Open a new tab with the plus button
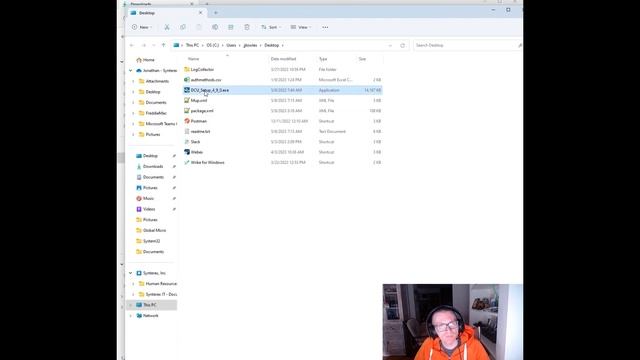 (216, 13)
